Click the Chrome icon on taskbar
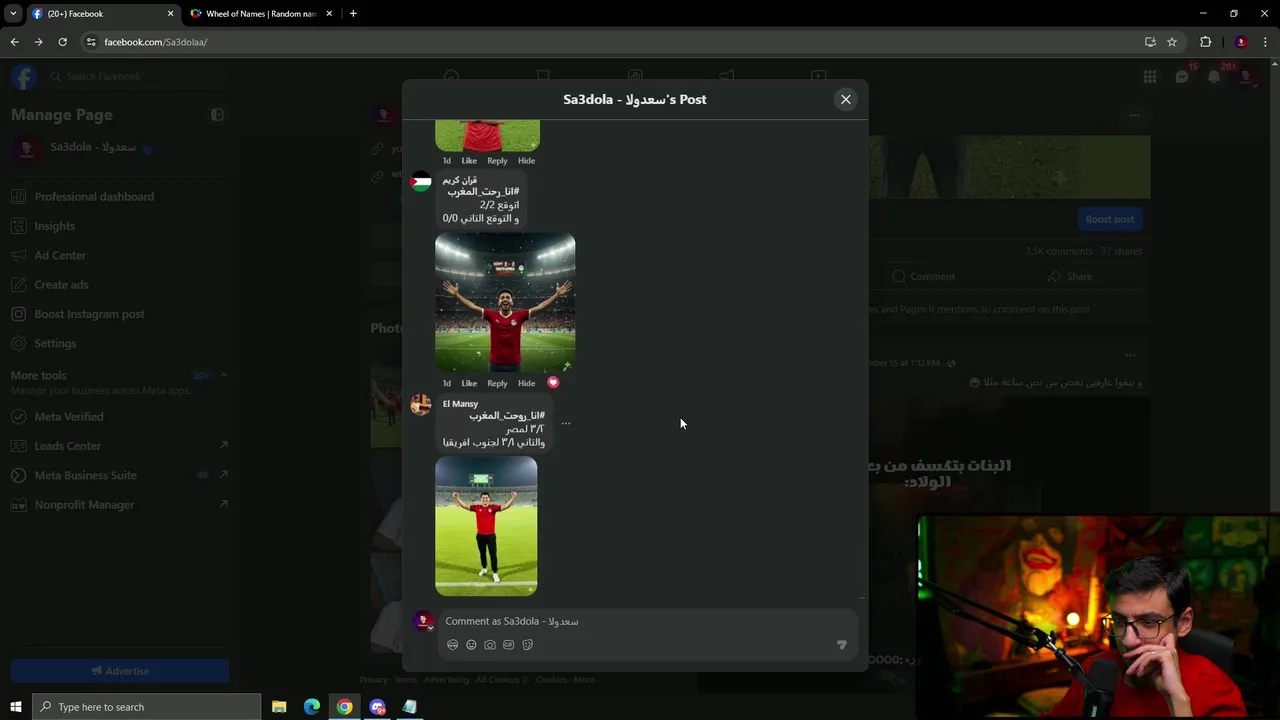The image size is (1280, 720). tap(344, 707)
